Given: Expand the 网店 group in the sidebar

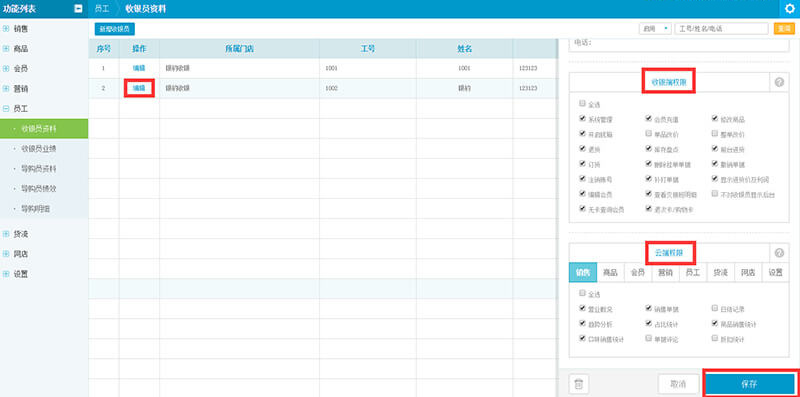Looking at the screenshot, I should [x=6, y=254].
